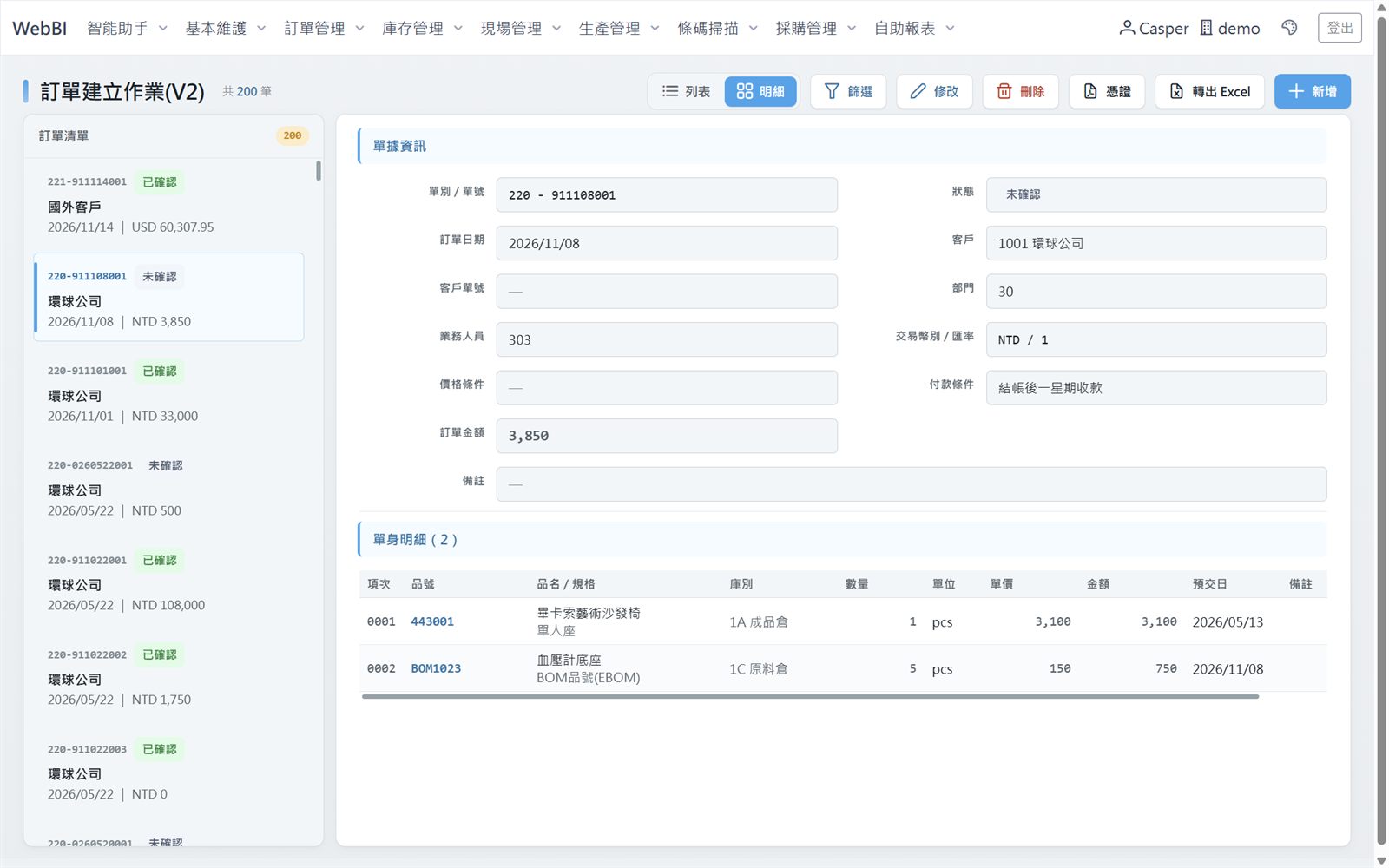Open the 庫存管理 menu
Viewport: 1389px width, 868px height.
click(423, 28)
